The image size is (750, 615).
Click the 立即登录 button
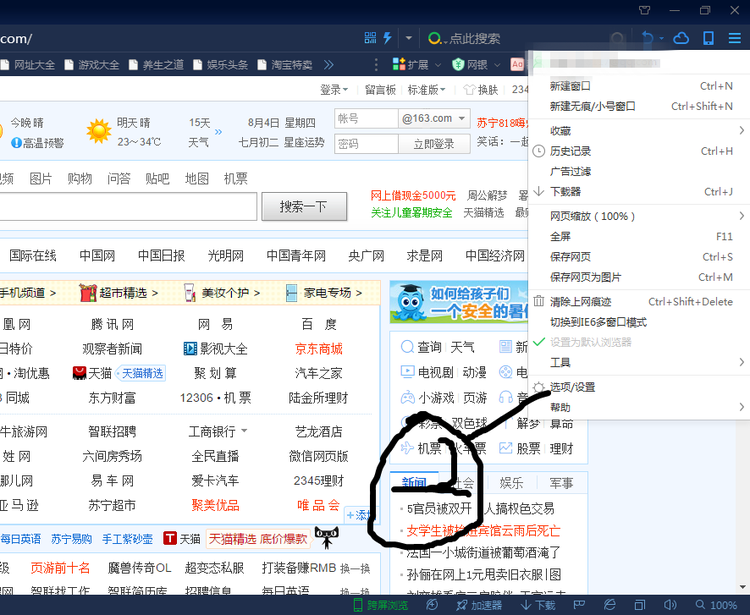click(433, 144)
